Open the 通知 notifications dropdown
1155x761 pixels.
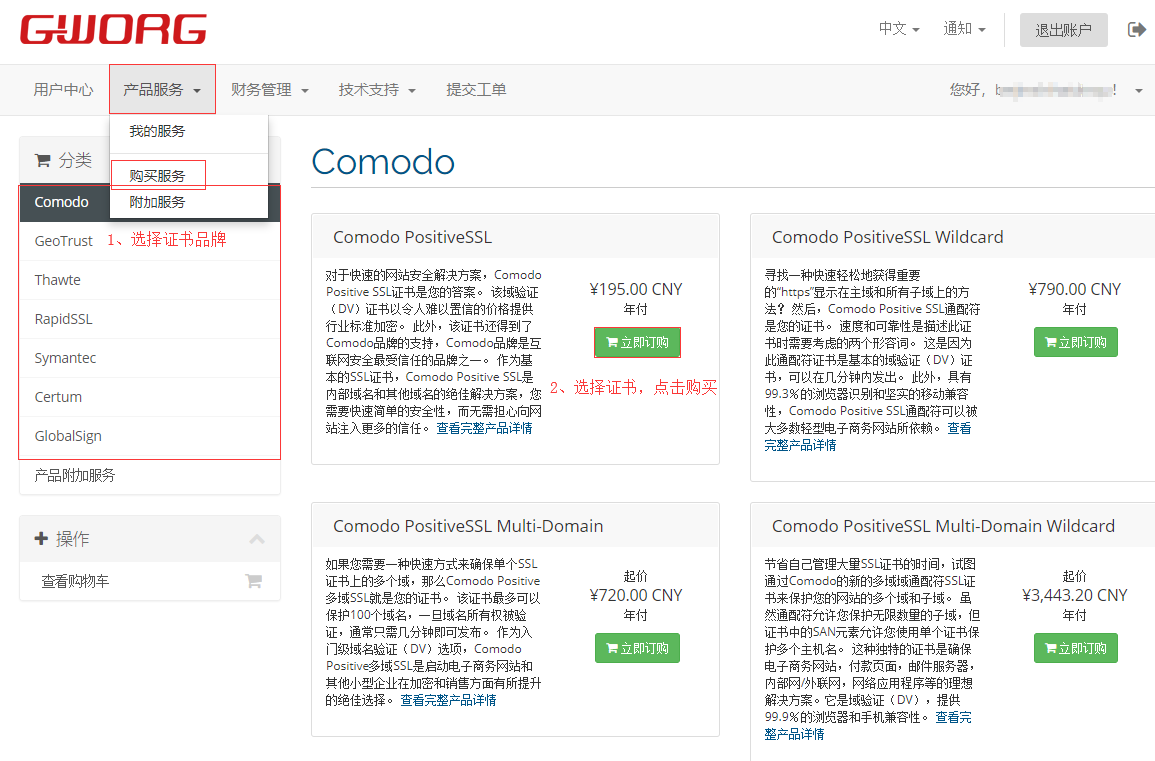pos(963,29)
